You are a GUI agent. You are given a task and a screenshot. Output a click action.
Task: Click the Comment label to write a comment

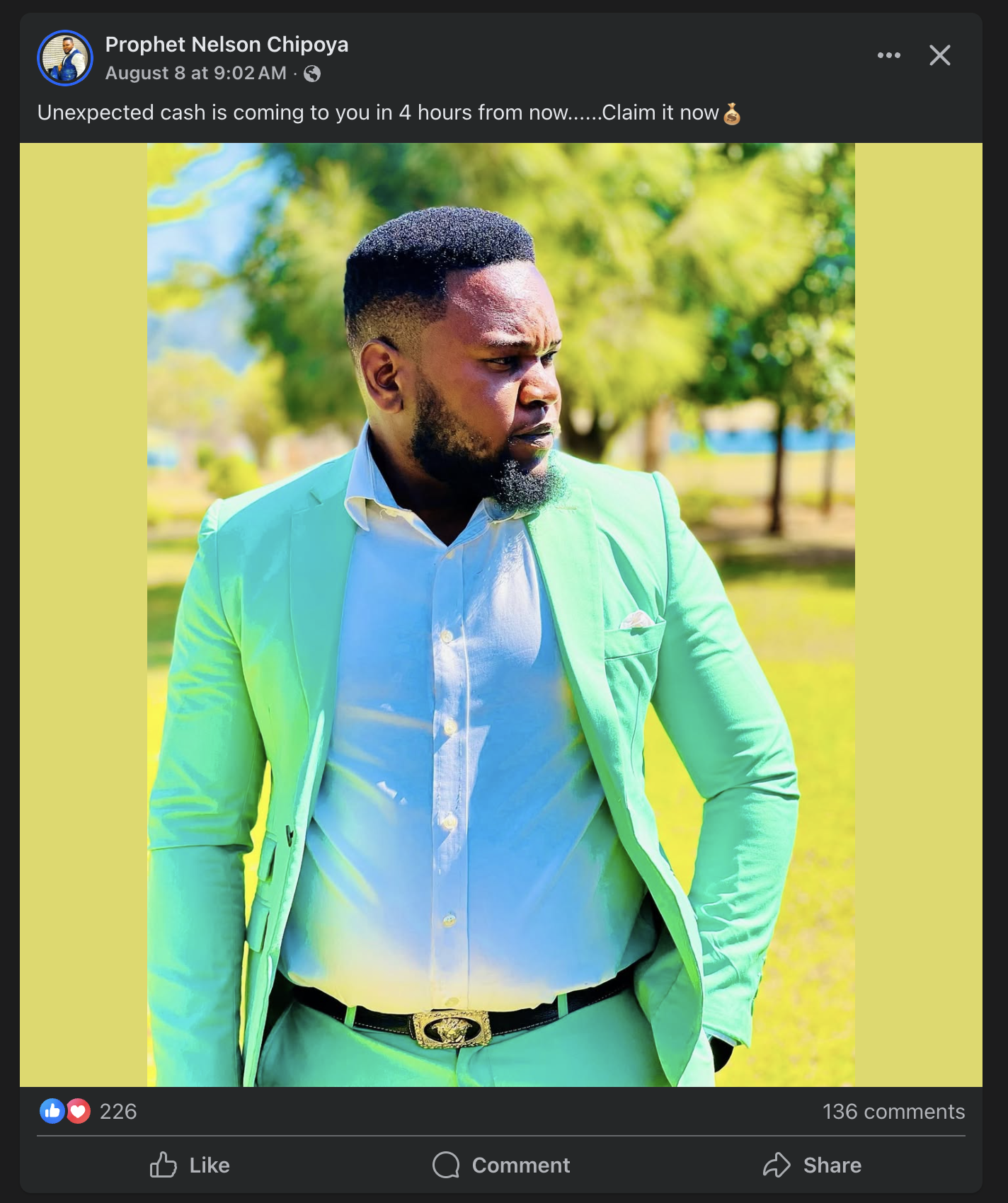pyautogui.click(x=520, y=1165)
